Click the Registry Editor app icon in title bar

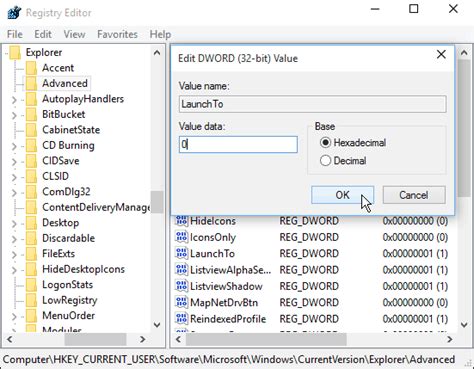[x=14, y=13]
